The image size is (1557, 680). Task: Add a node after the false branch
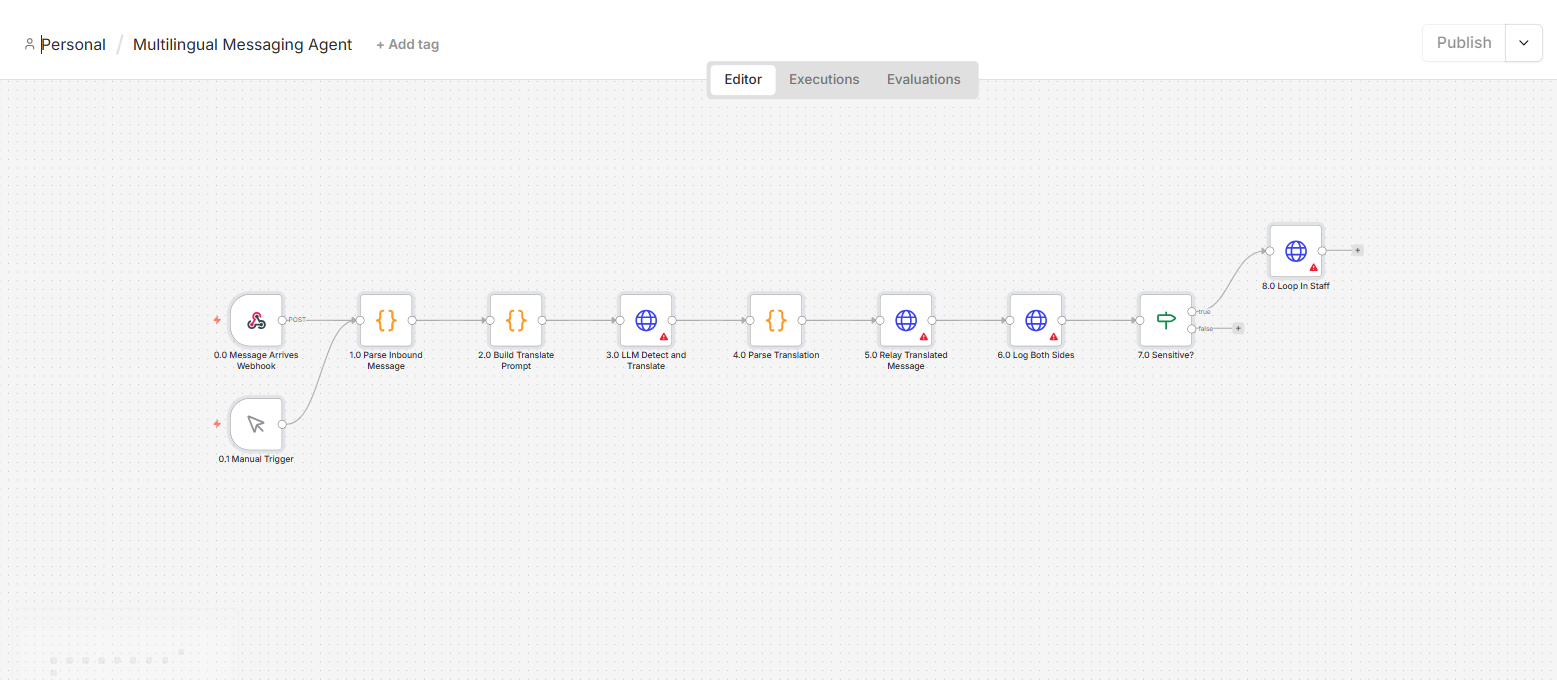1238,328
